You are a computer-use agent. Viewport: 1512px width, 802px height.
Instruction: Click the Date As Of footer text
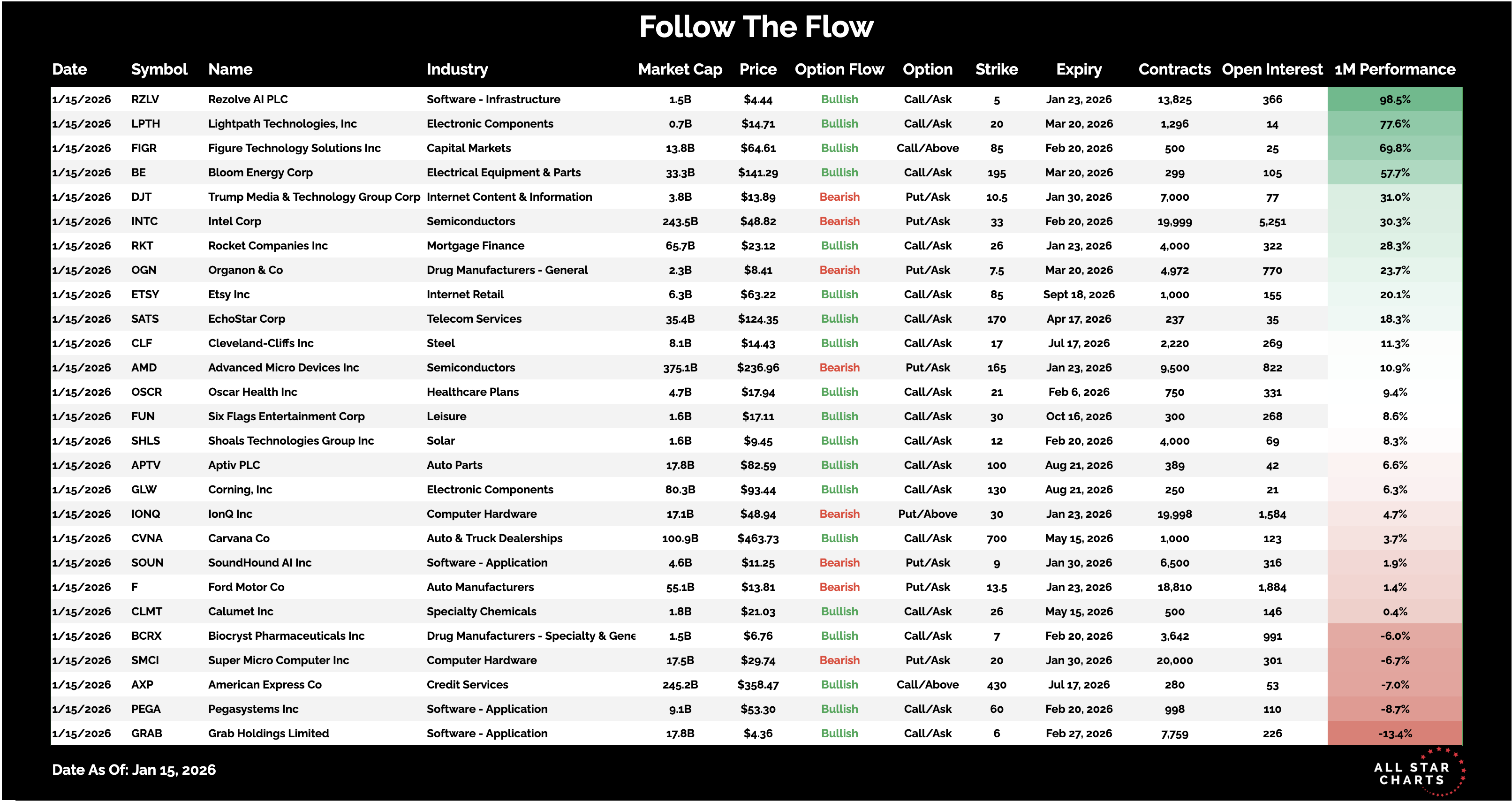(134, 770)
